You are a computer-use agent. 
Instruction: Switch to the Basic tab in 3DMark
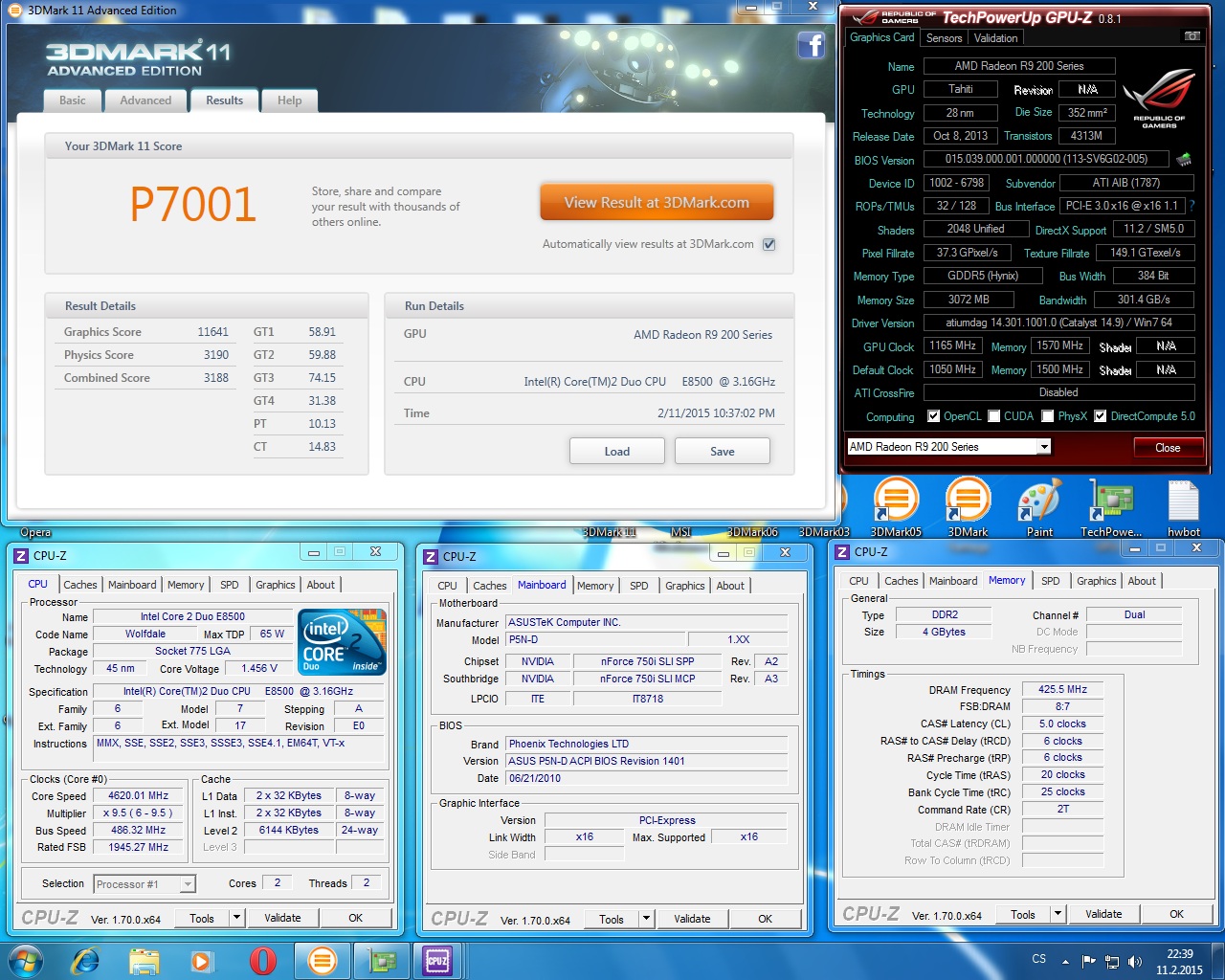click(x=73, y=100)
